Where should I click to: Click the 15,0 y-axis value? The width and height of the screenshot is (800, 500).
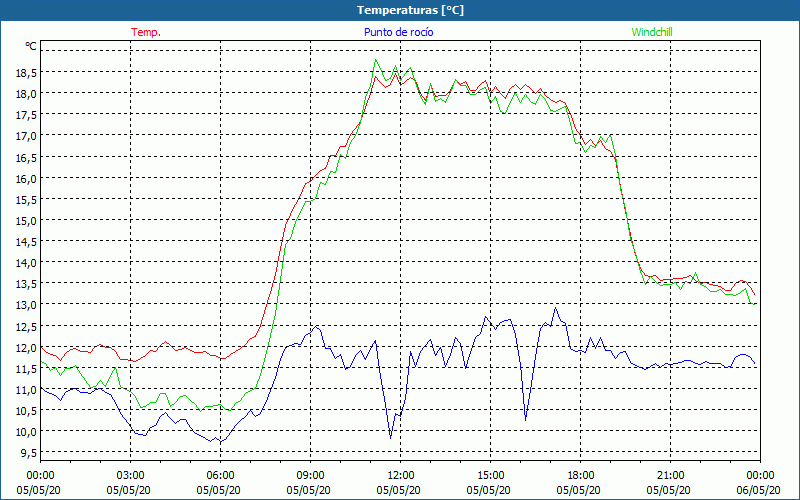(x=26, y=221)
